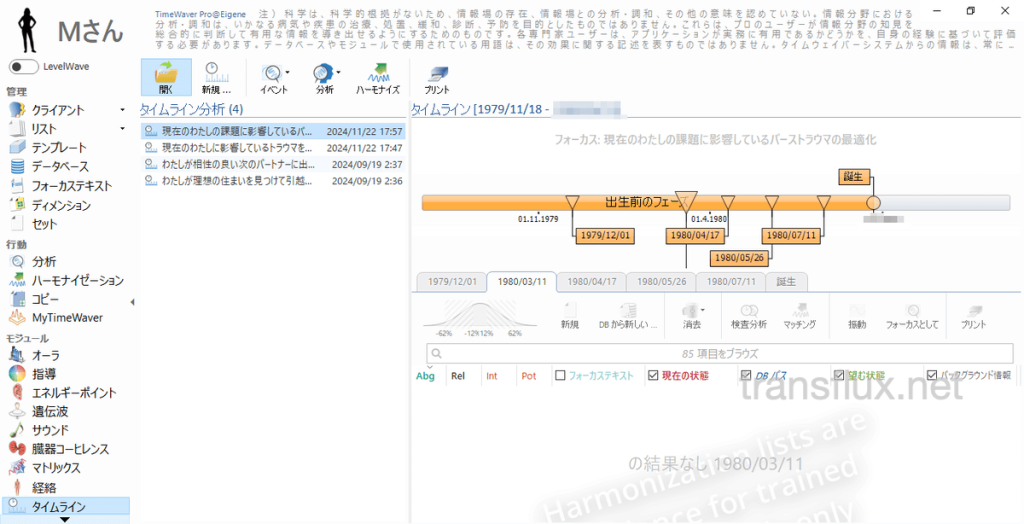
Task: Switch to the 1980/04/17 tab
Action: pyautogui.click(x=592, y=282)
